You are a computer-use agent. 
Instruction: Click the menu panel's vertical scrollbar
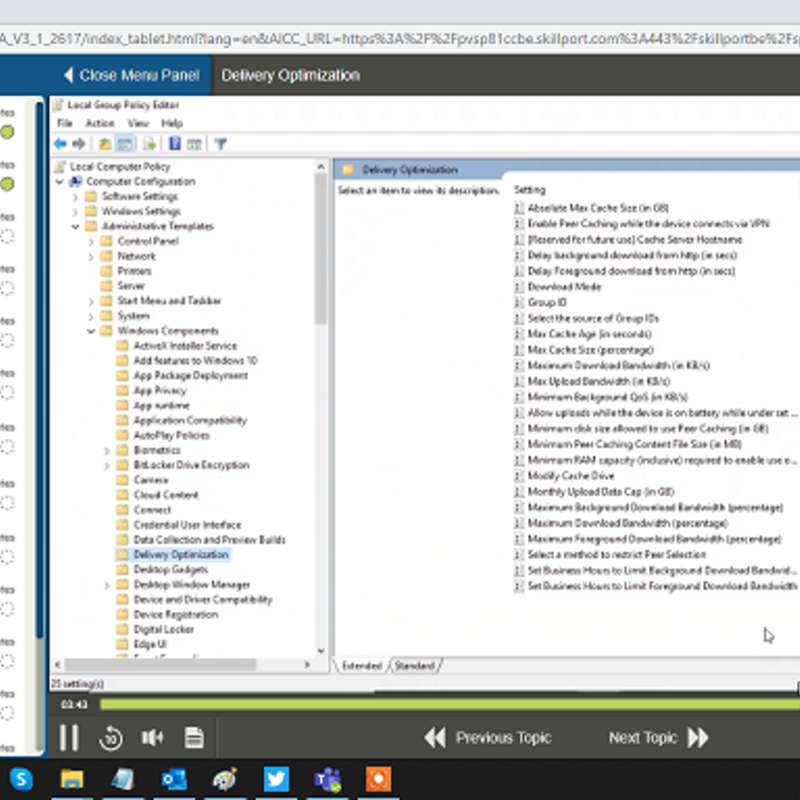click(x=39, y=369)
